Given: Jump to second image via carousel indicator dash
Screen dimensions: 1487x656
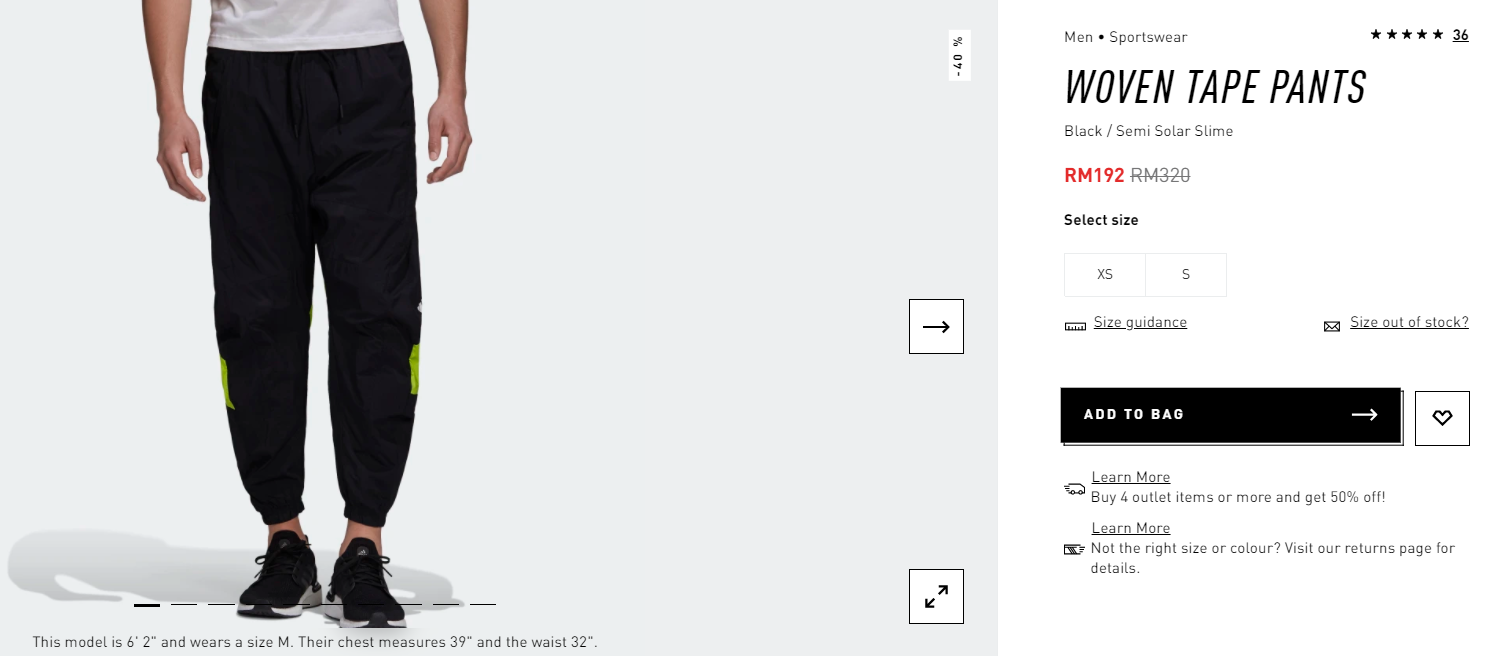Looking at the screenshot, I should click(x=184, y=604).
